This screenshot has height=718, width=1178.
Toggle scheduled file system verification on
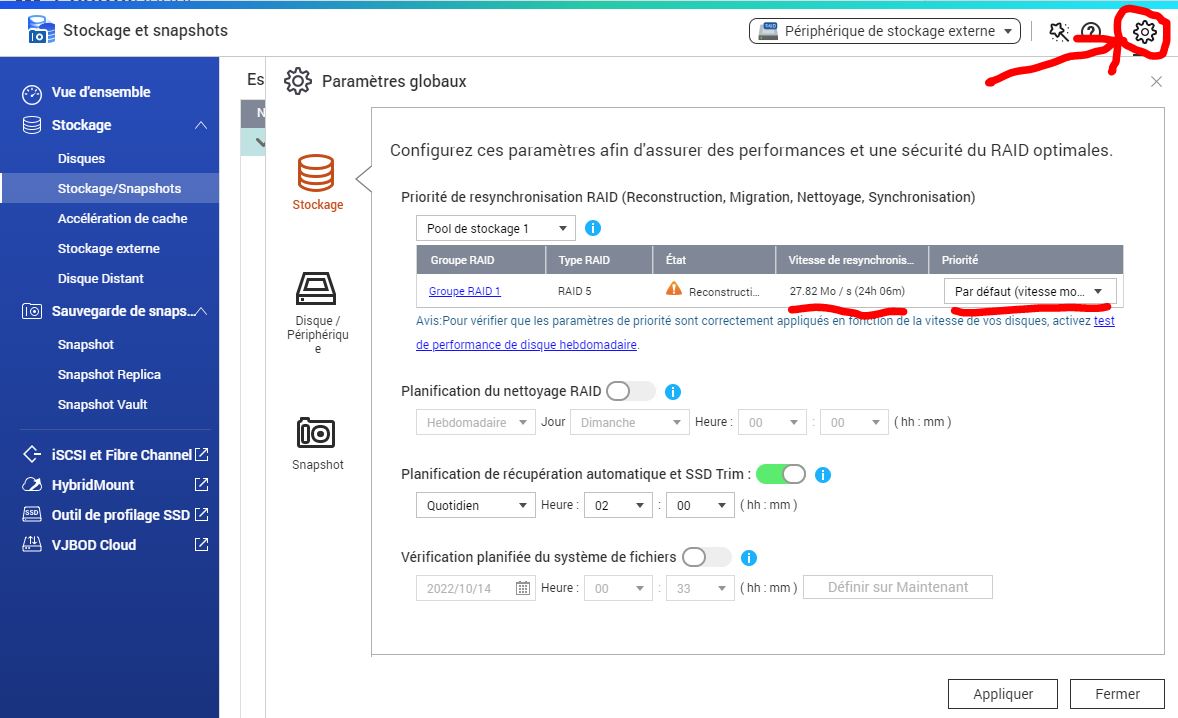706,557
